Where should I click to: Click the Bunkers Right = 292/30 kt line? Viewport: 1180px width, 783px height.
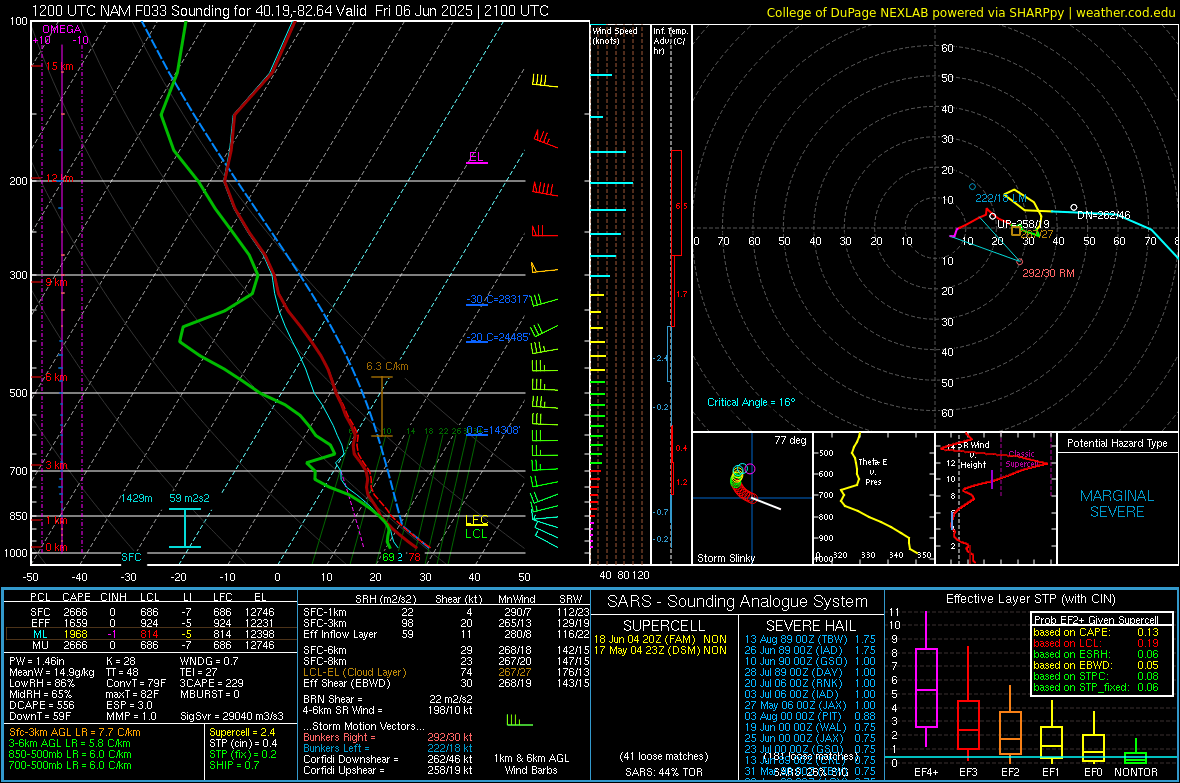pos(388,737)
